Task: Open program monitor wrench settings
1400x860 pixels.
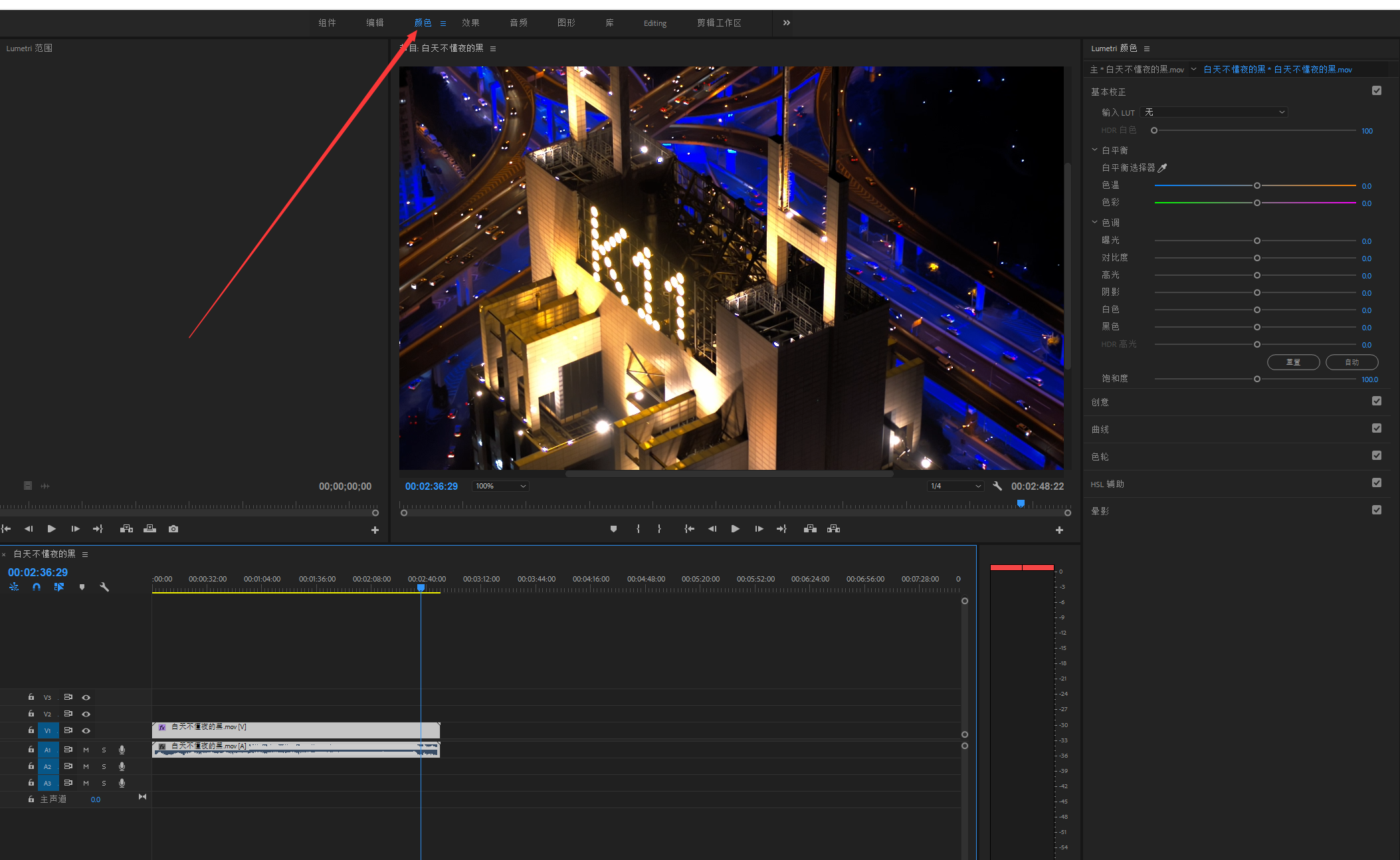Action: (x=997, y=486)
